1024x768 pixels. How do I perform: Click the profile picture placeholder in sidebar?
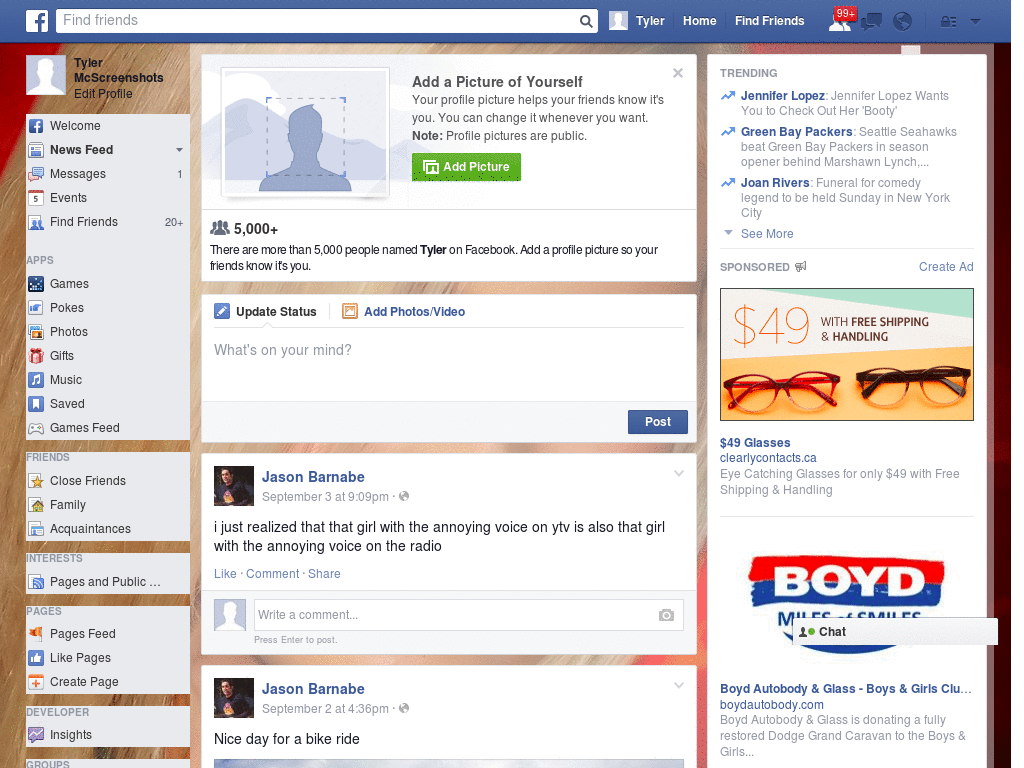[x=46, y=74]
